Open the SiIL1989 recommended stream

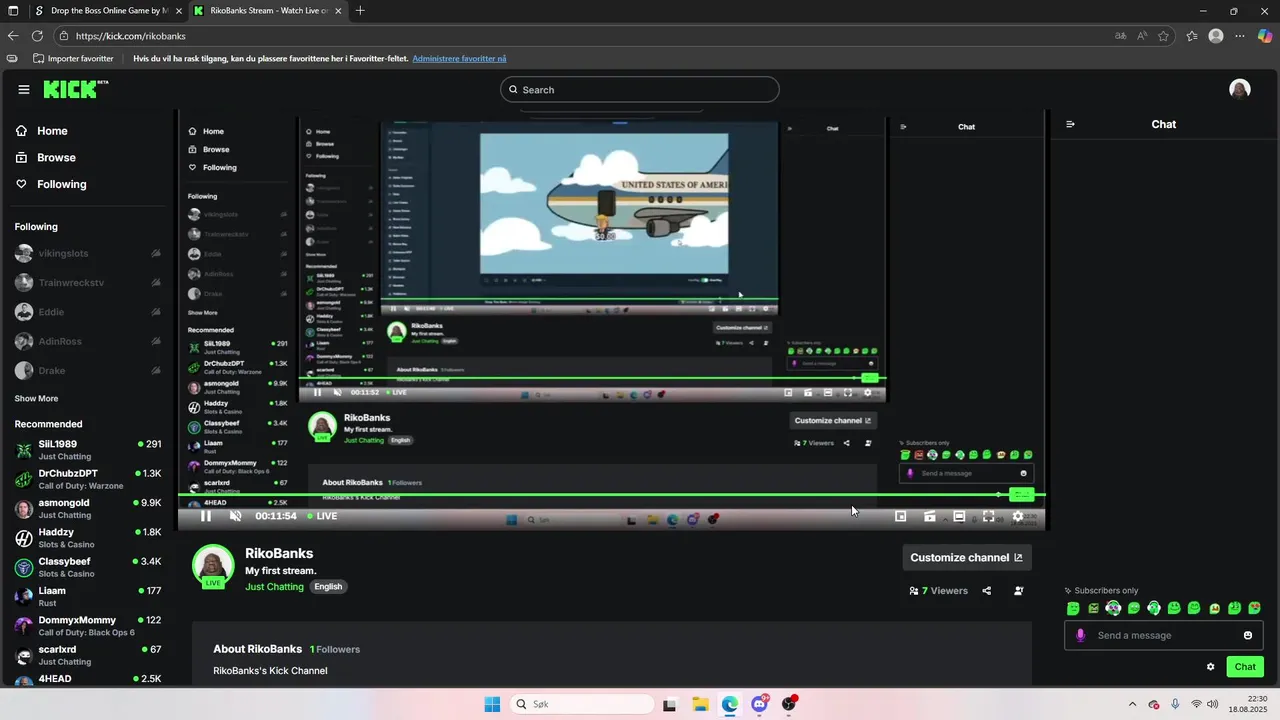(88, 450)
